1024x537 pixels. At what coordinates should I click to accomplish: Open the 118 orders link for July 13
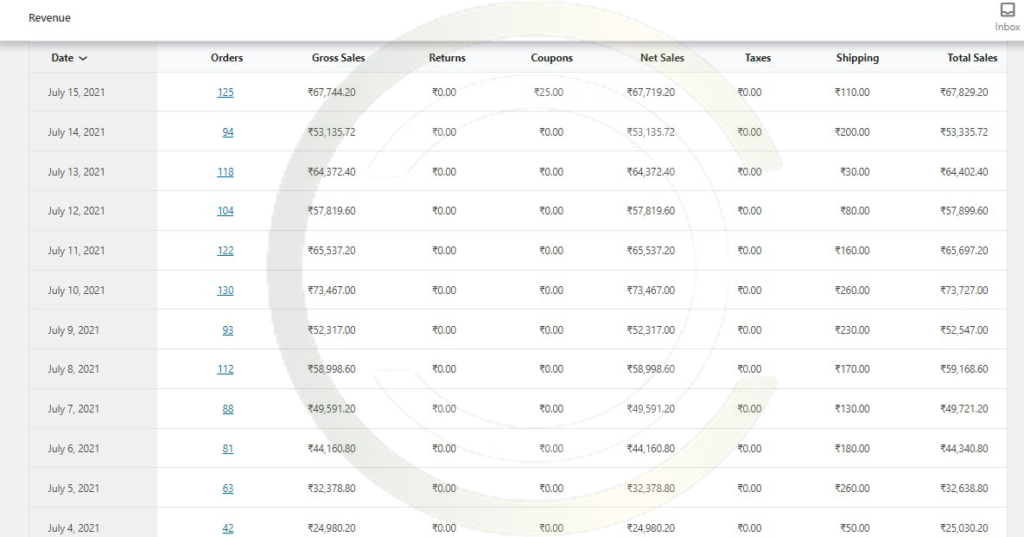(x=225, y=172)
